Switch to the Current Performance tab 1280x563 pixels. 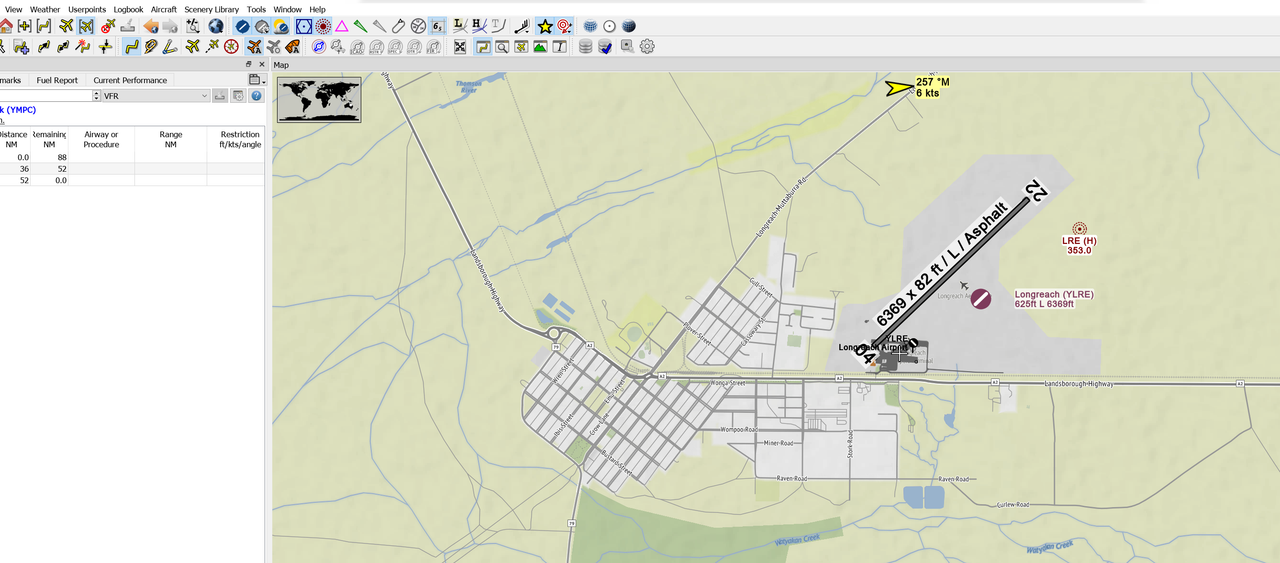click(130, 80)
